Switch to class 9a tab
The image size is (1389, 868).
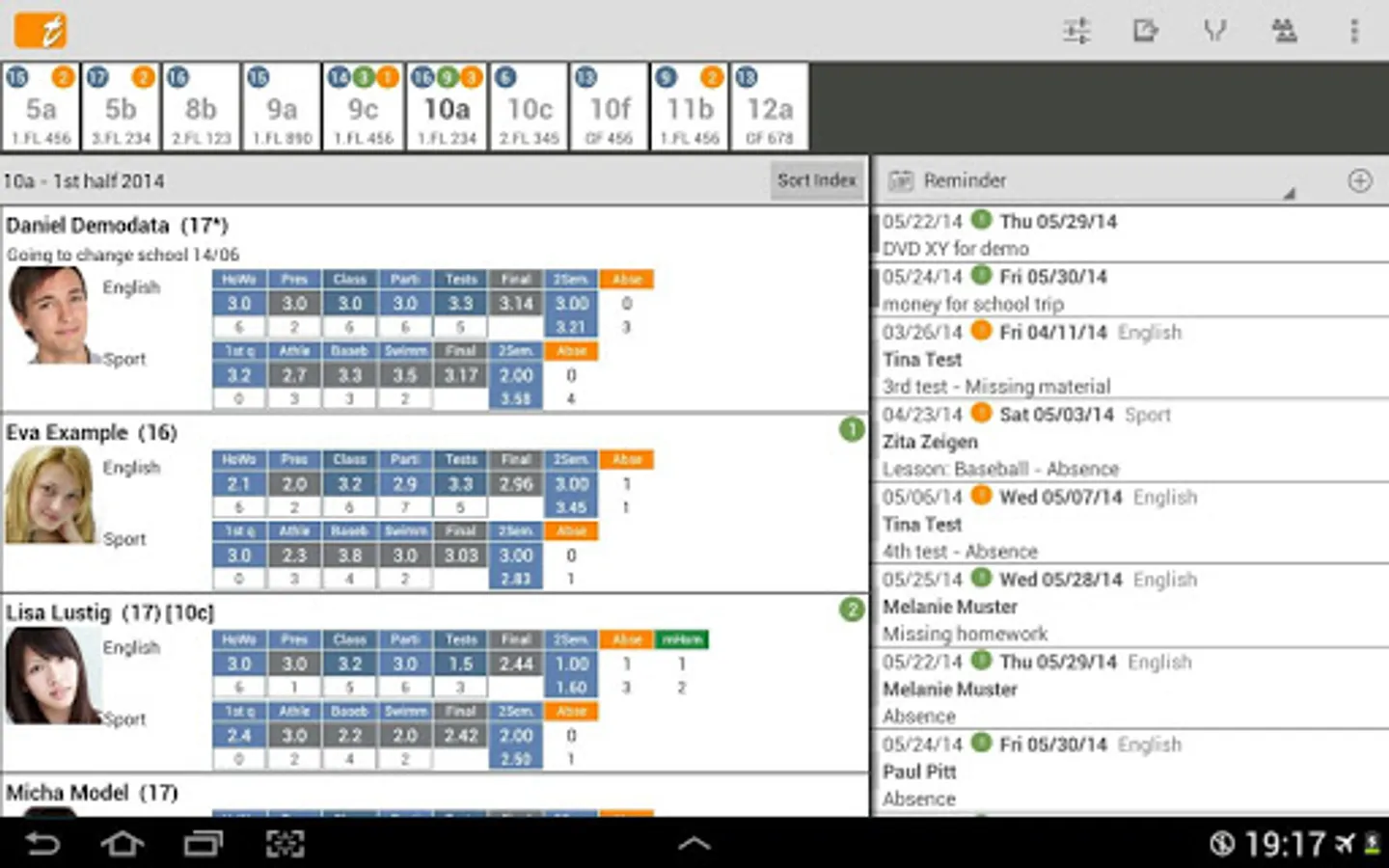coord(282,107)
